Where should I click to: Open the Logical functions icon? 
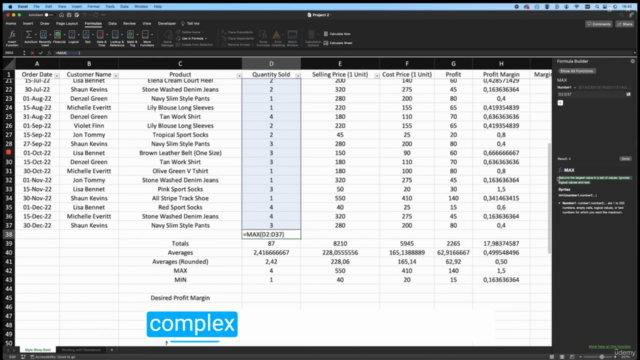click(72, 35)
